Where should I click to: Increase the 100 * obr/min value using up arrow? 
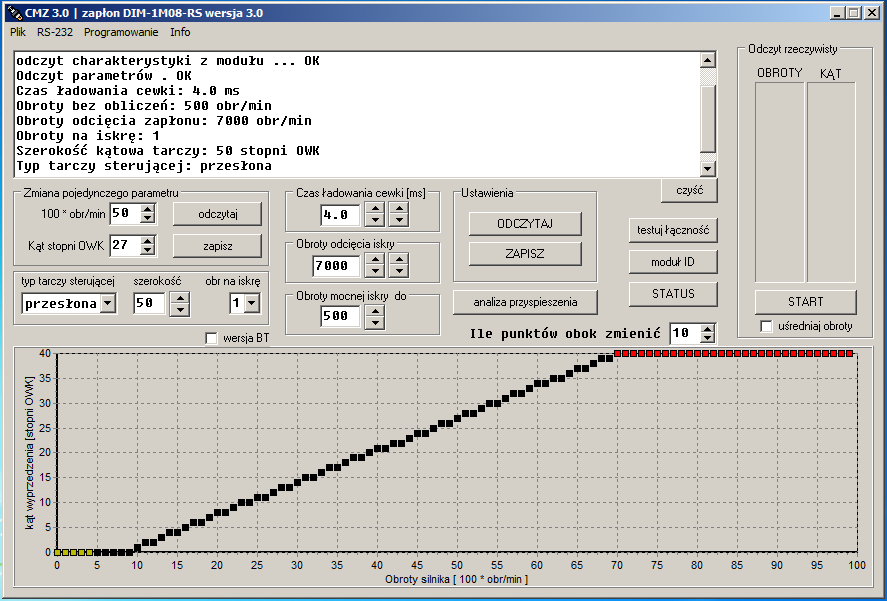coord(148,208)
